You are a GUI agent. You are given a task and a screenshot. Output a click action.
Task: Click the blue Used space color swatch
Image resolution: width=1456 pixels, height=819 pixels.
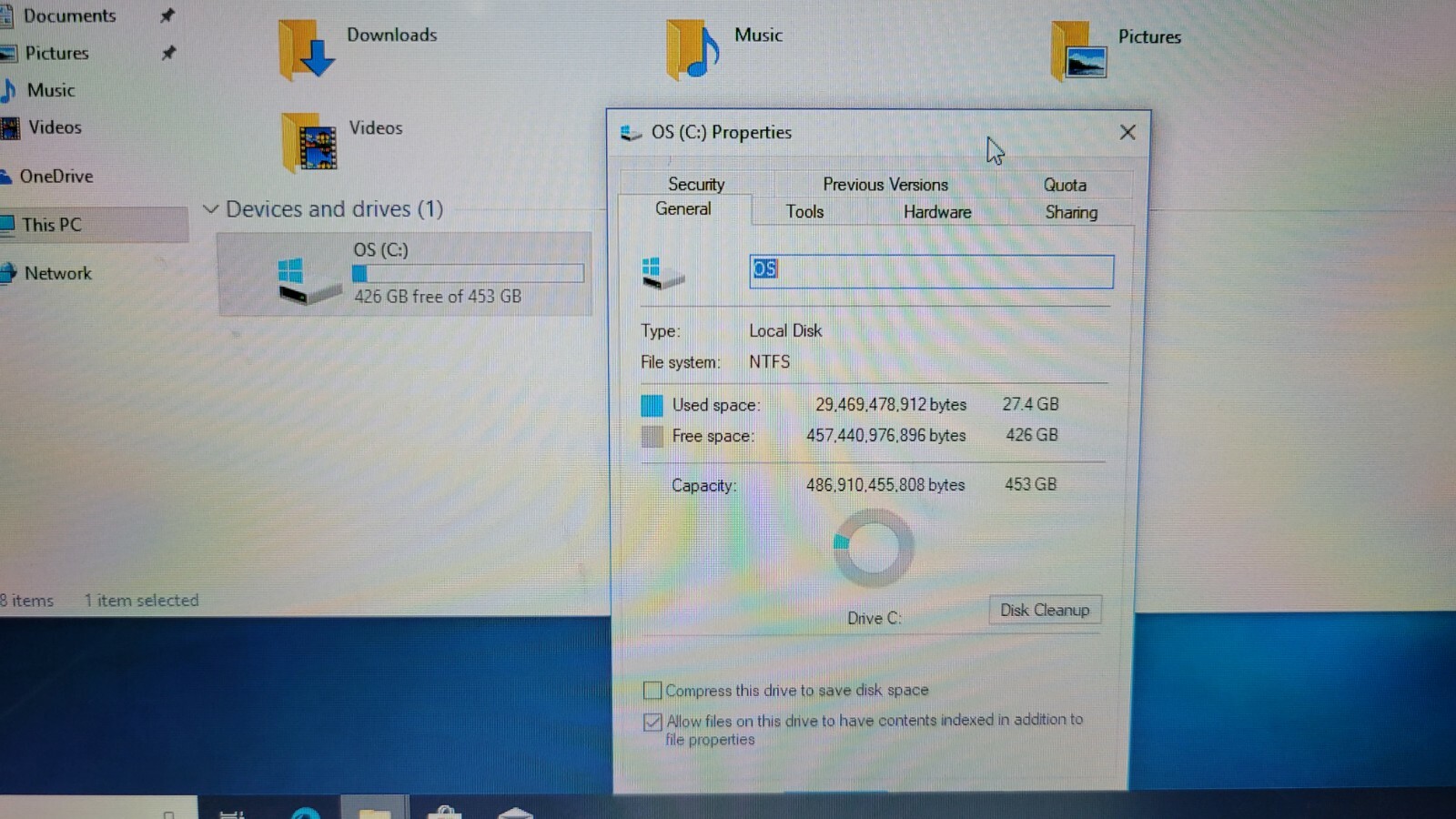[652, 405]
